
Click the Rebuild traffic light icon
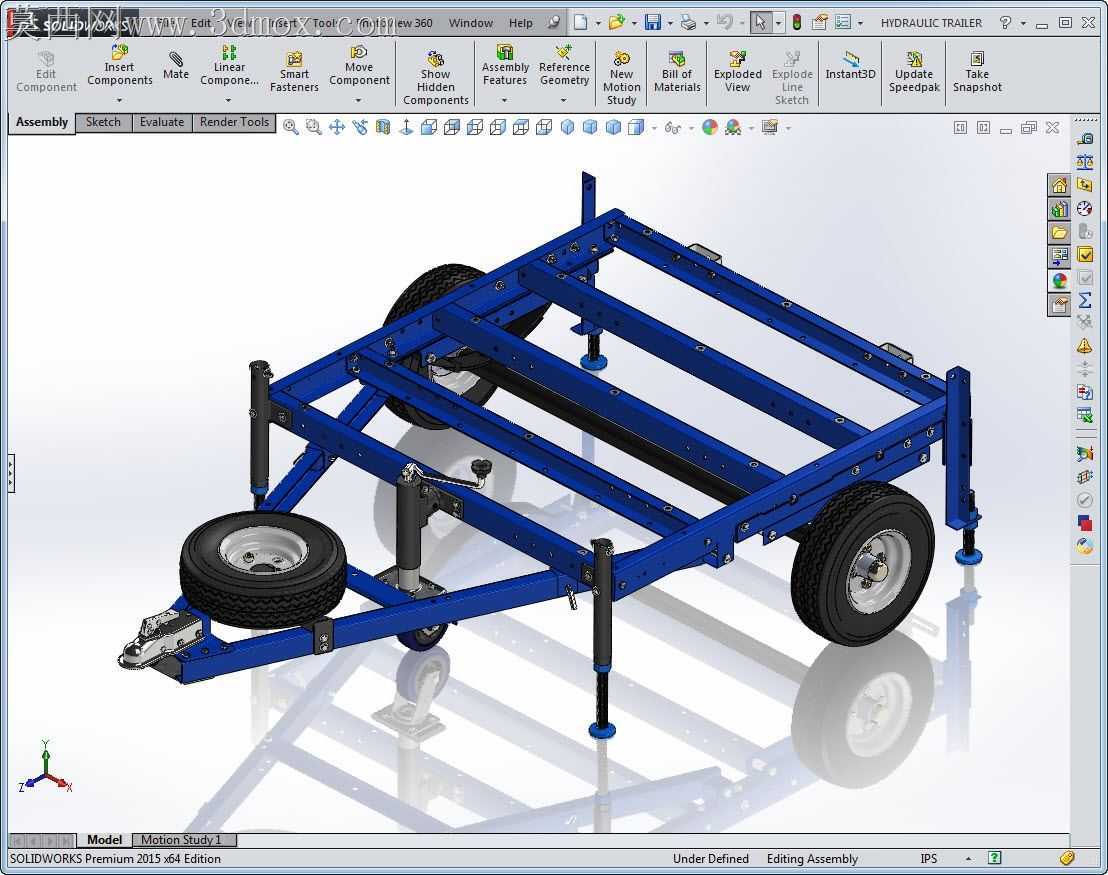tap(797, 23)
